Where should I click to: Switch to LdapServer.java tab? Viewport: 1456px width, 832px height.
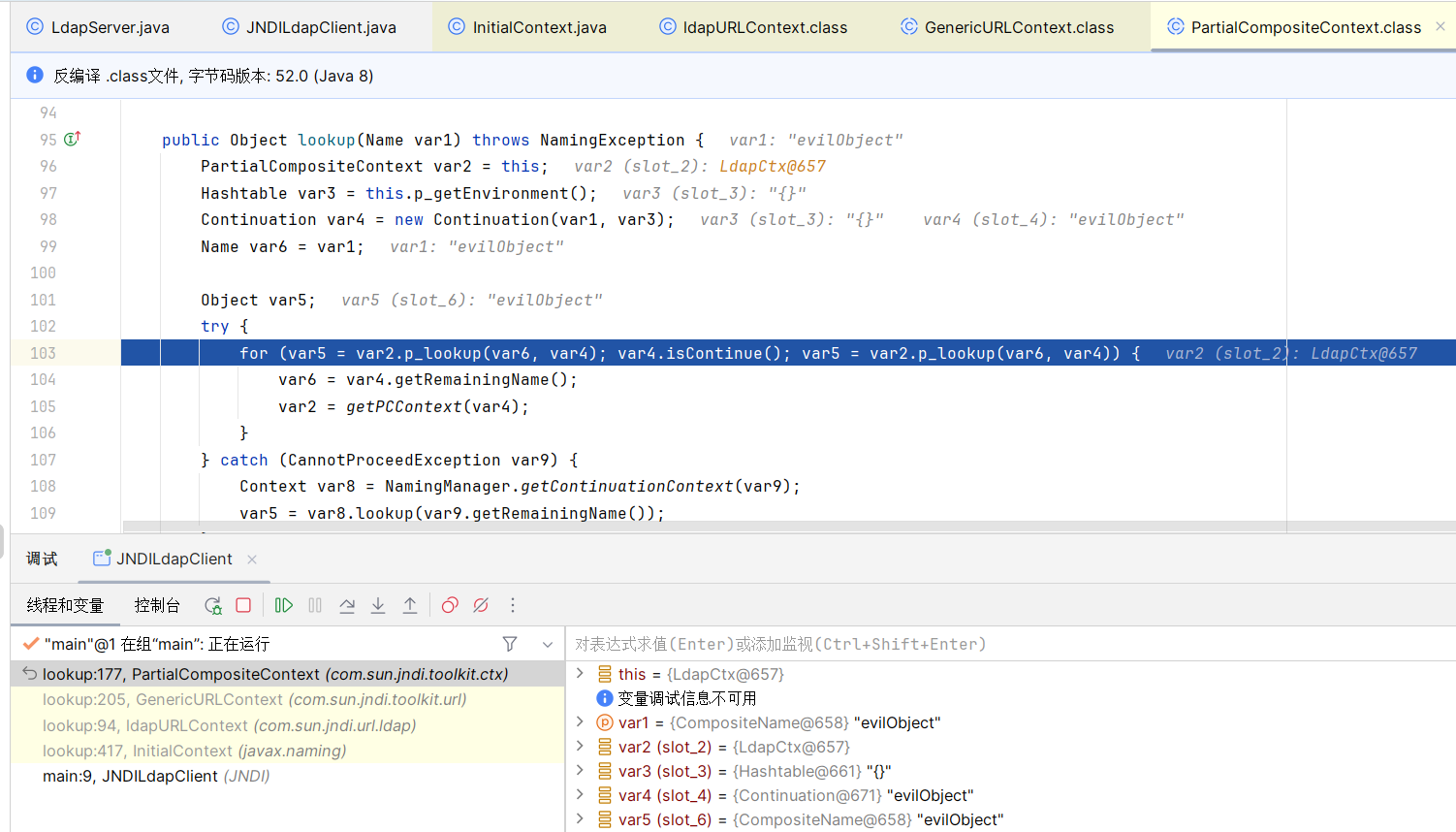(x=98, y=27)
